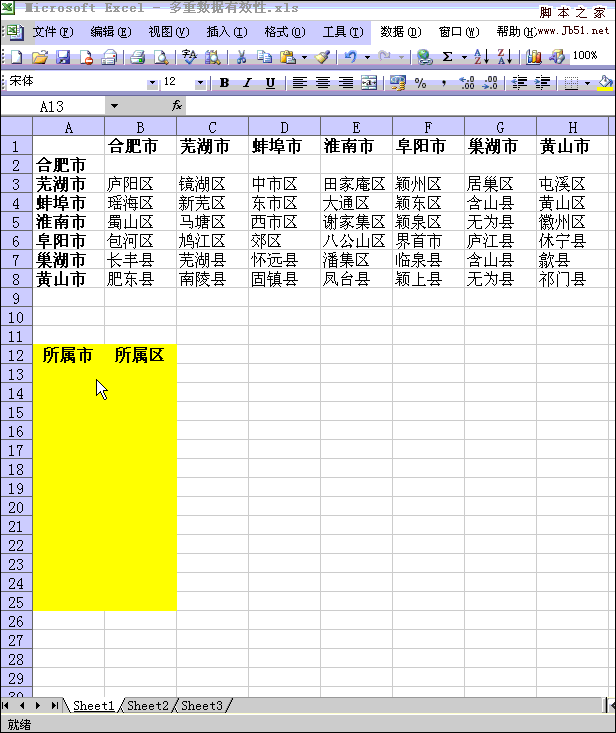Open the 插入 (Insert) menu
The image size is (616, 733).
227,32
